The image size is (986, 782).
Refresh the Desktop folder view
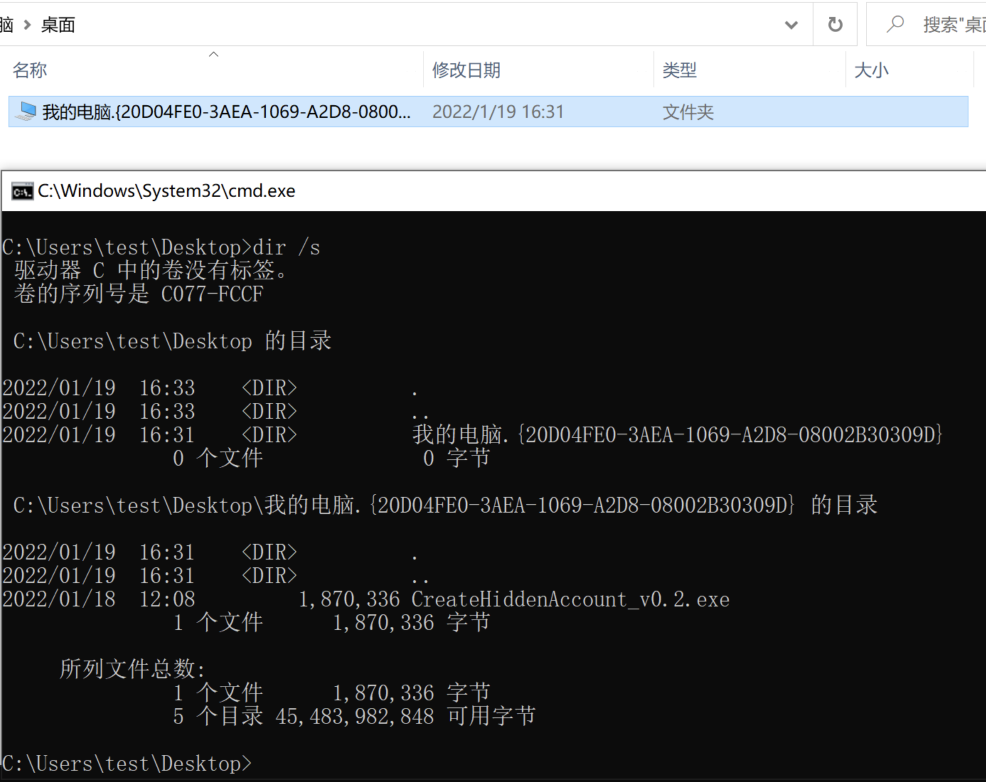(835, 25)
